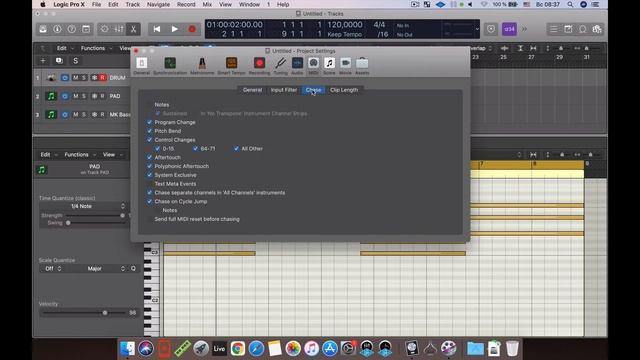
Task: Open Tuning pane in Project Settings
Action: (280, 66)
